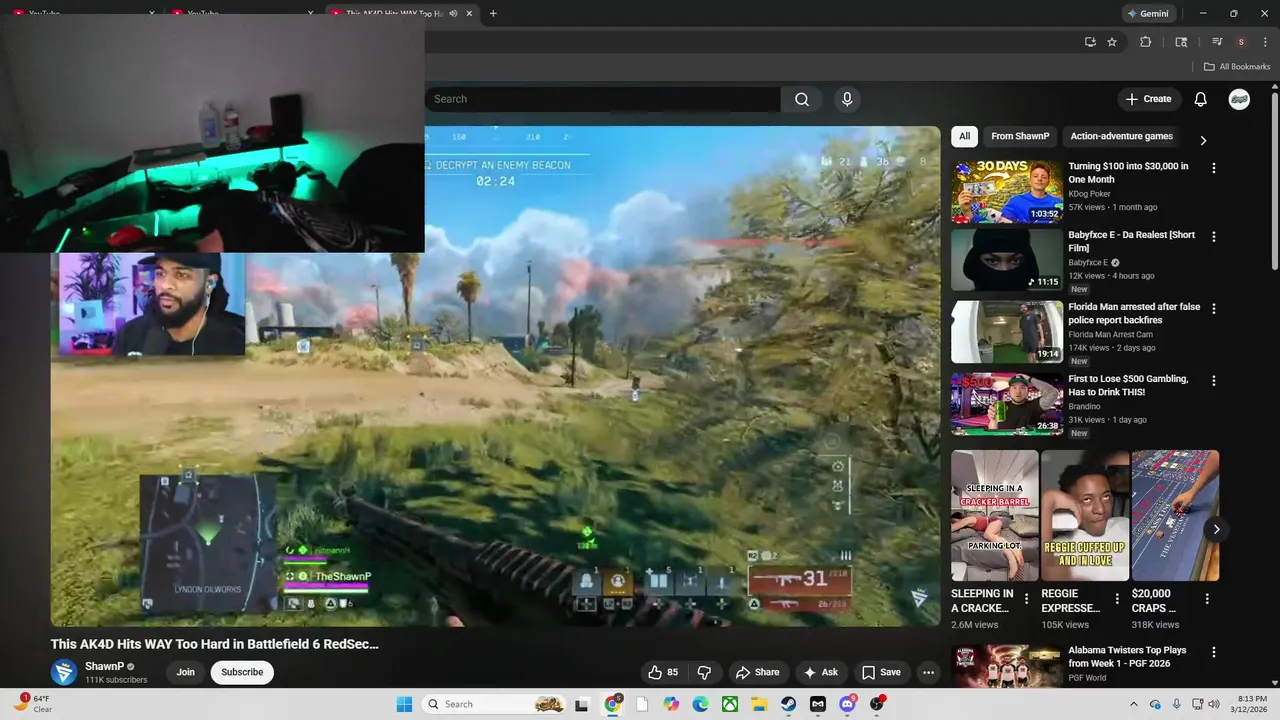Viewport: 1280px width, 720px height.
Task: Install app icon in address bar
Action: 1090,42
